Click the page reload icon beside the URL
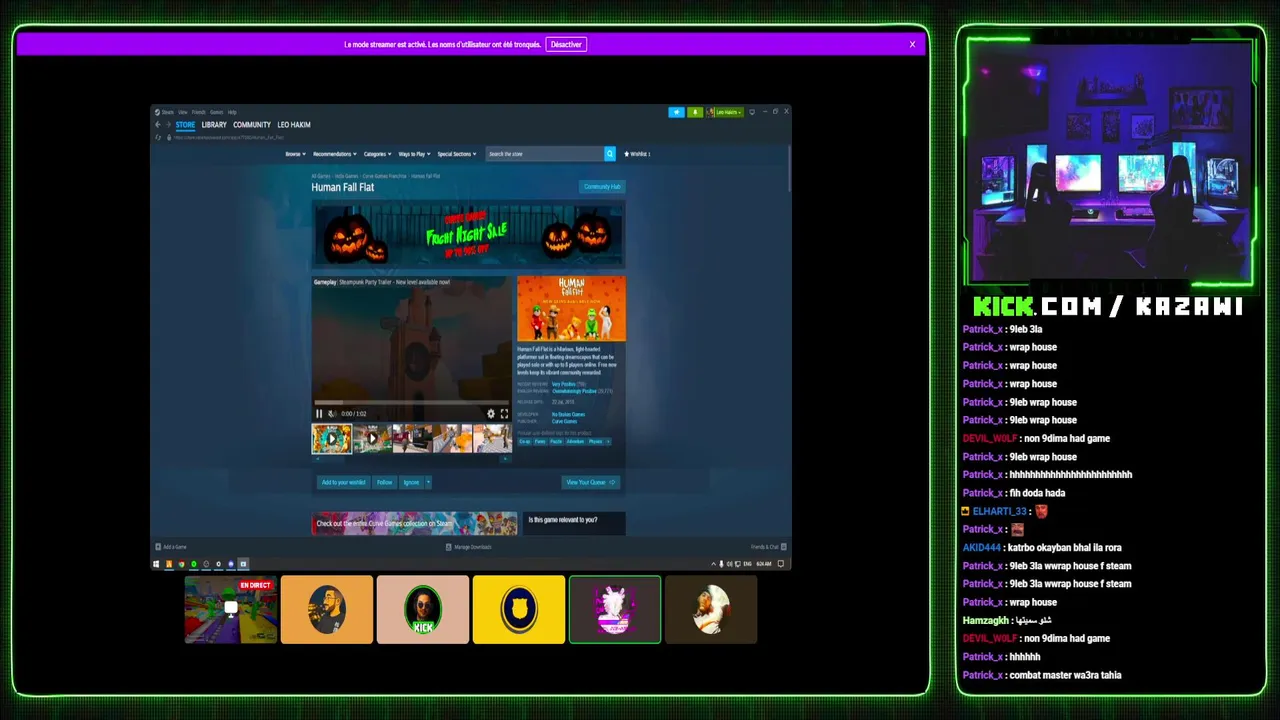The image size is (1280, 720). click(x=158, y=137)
